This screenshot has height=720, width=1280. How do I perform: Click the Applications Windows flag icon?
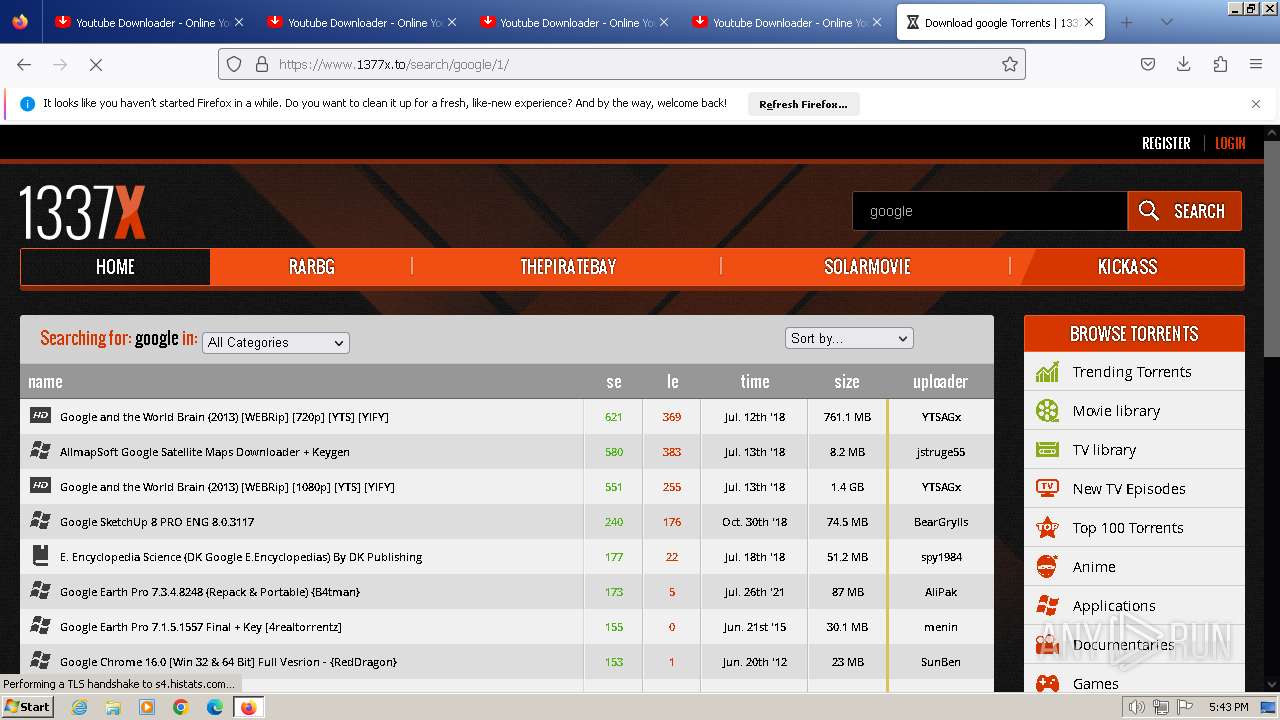point(1047,606)
